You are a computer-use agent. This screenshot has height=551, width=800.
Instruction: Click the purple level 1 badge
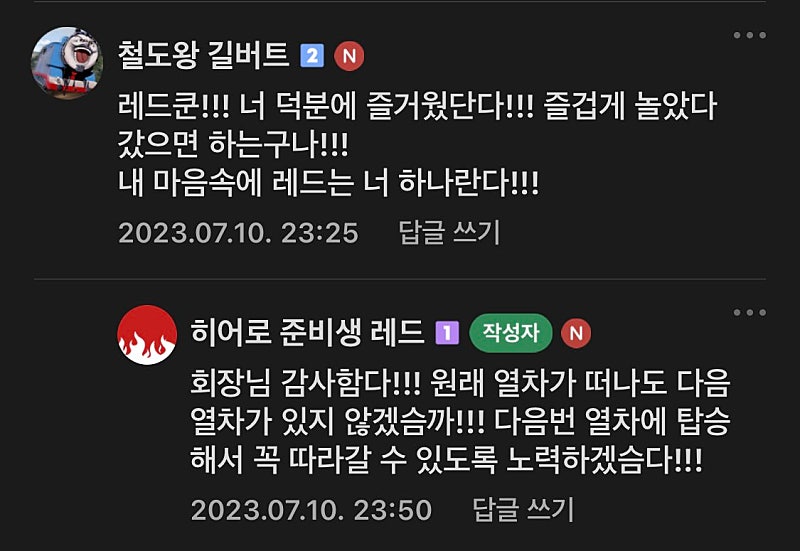[447, 333]
